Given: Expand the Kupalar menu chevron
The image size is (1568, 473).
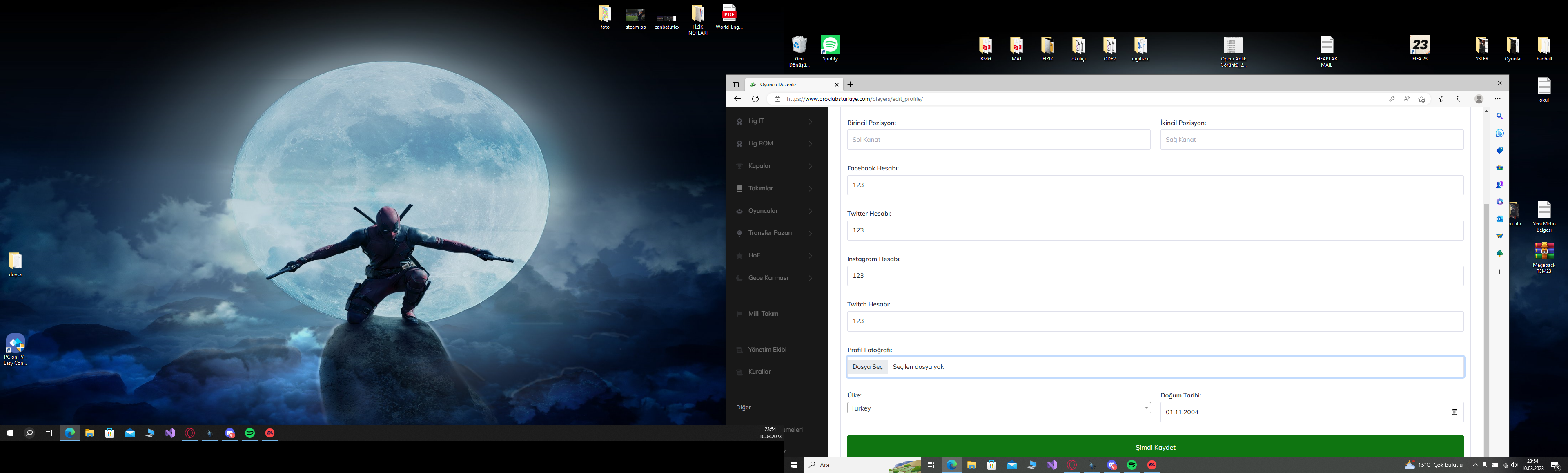Looking at the screenshot, I should point(810,166).
